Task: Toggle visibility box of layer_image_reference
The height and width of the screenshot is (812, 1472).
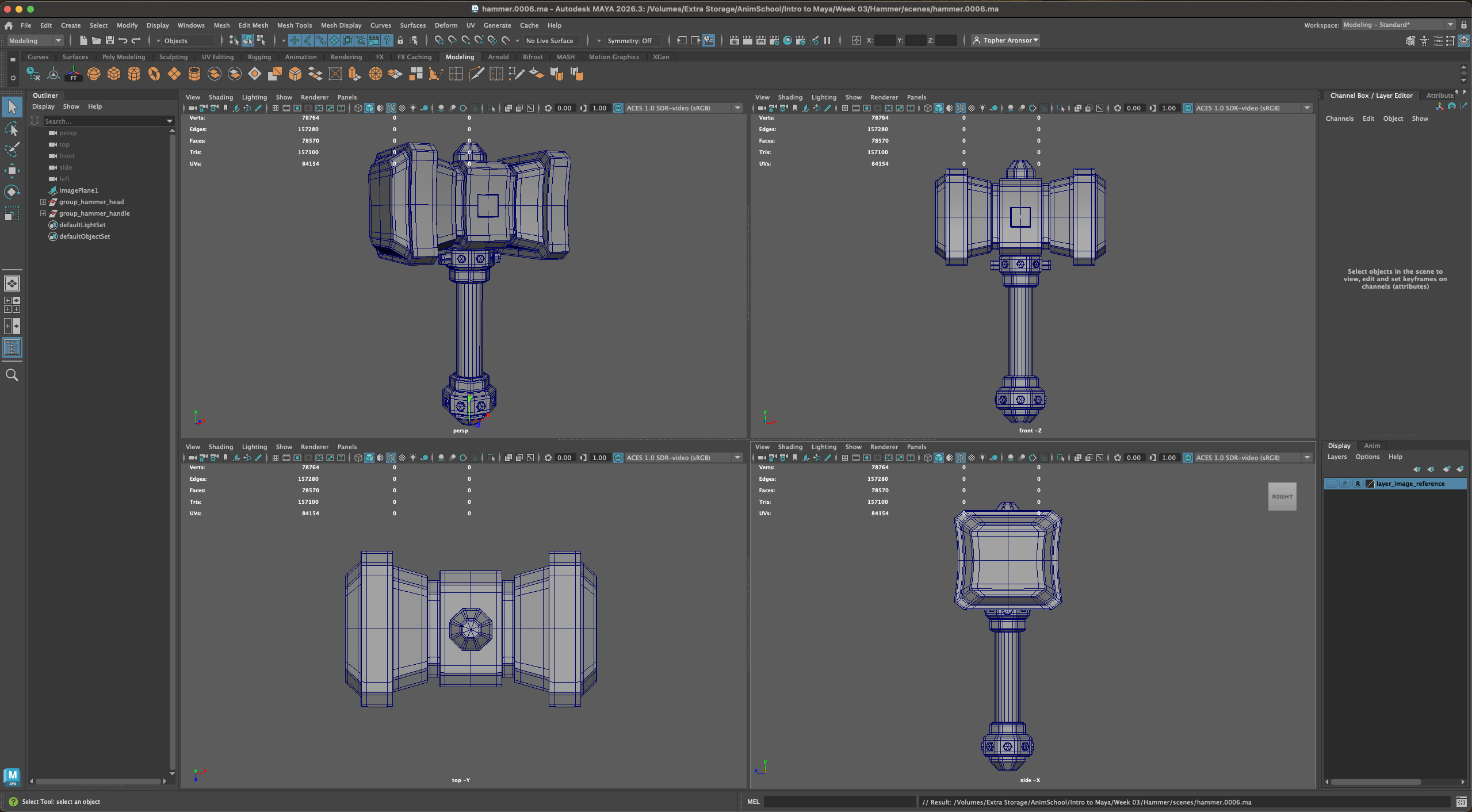Action: [1332, 484]
